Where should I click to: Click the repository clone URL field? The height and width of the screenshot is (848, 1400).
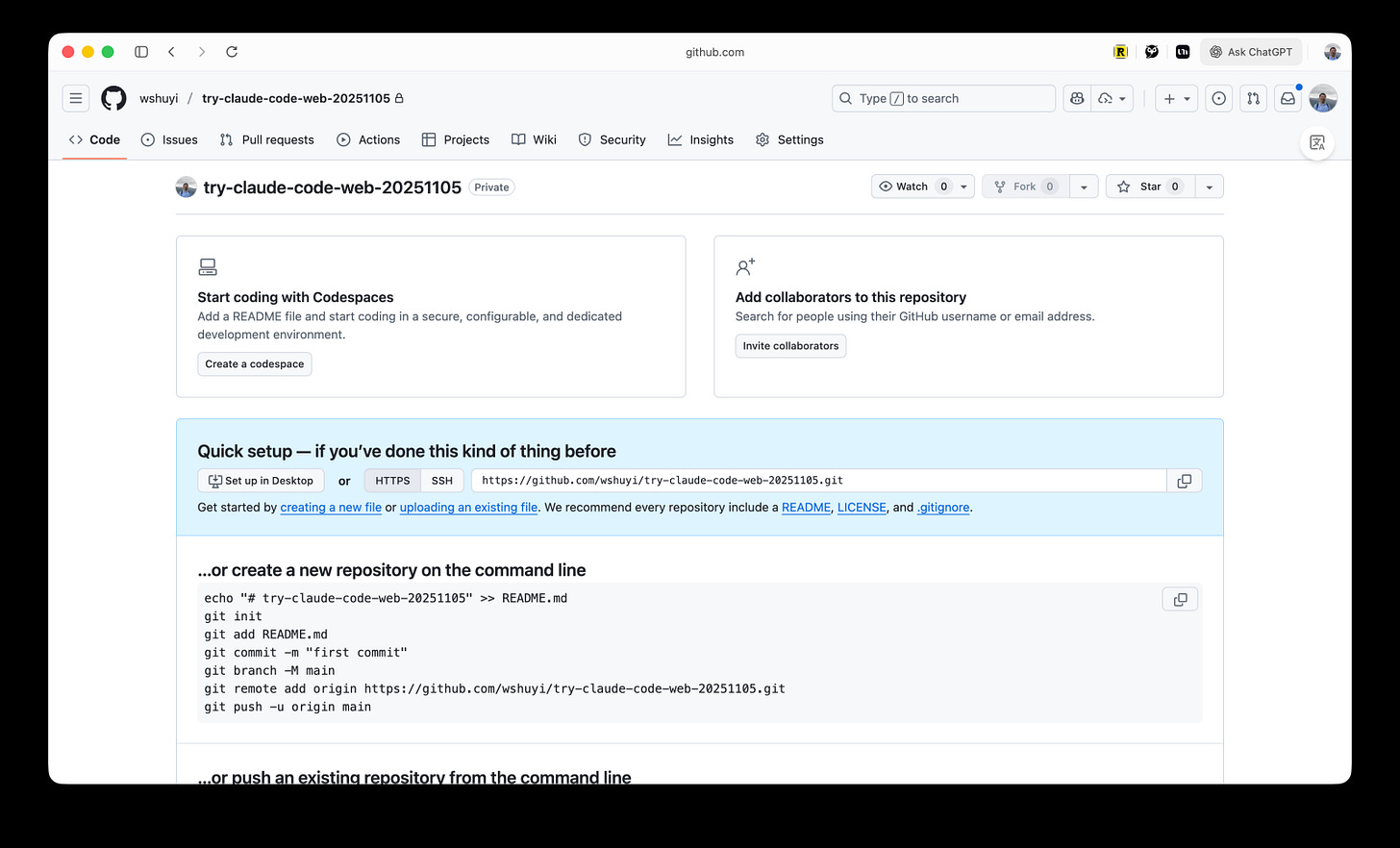tap(819, 481)
